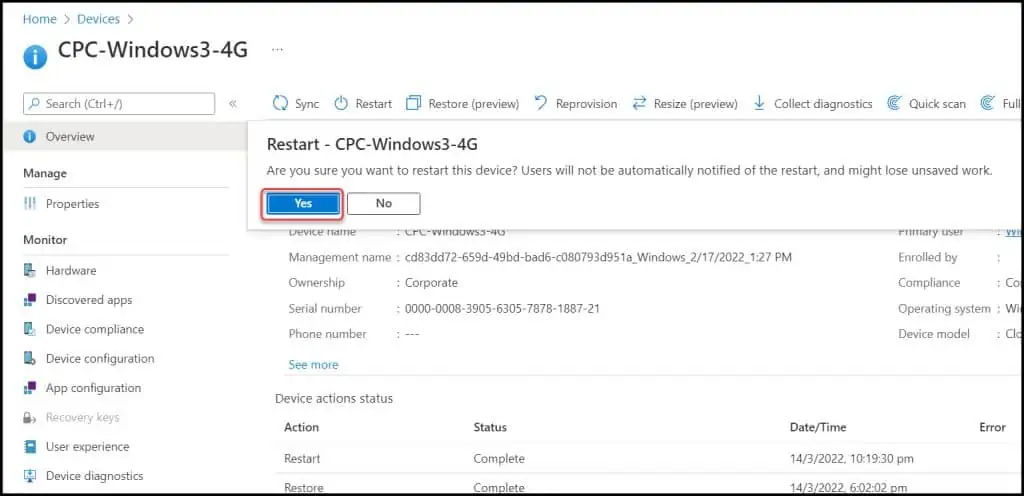The image size is (1024, 496).
Task: Click the Device diagnostics icon
Action: pyautogui.click(x=29, y=476)
